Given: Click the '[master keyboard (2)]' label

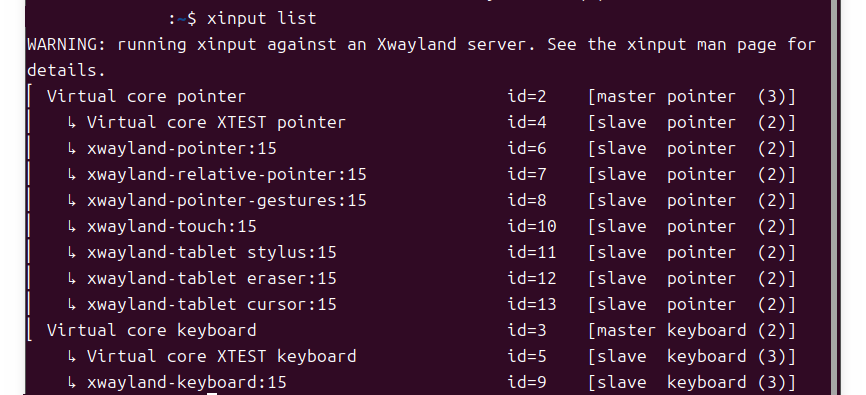Looking at the screenshot, I should tap(691, 330).
